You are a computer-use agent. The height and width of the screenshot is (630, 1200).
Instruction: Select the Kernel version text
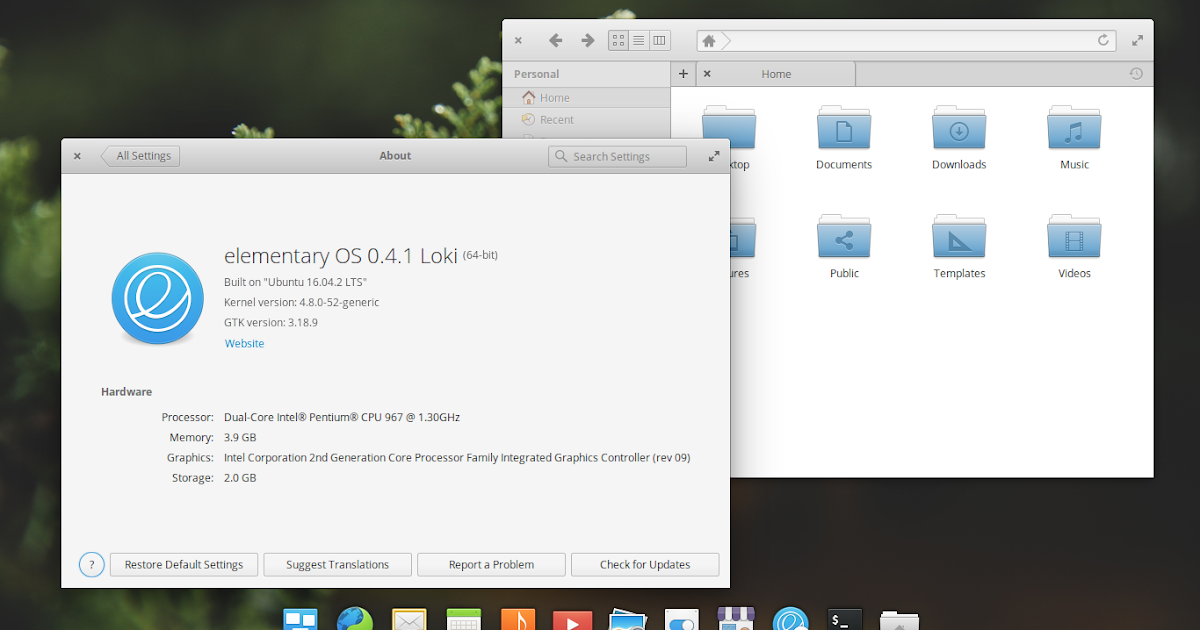pyautogui.click(x=302, y=302)
